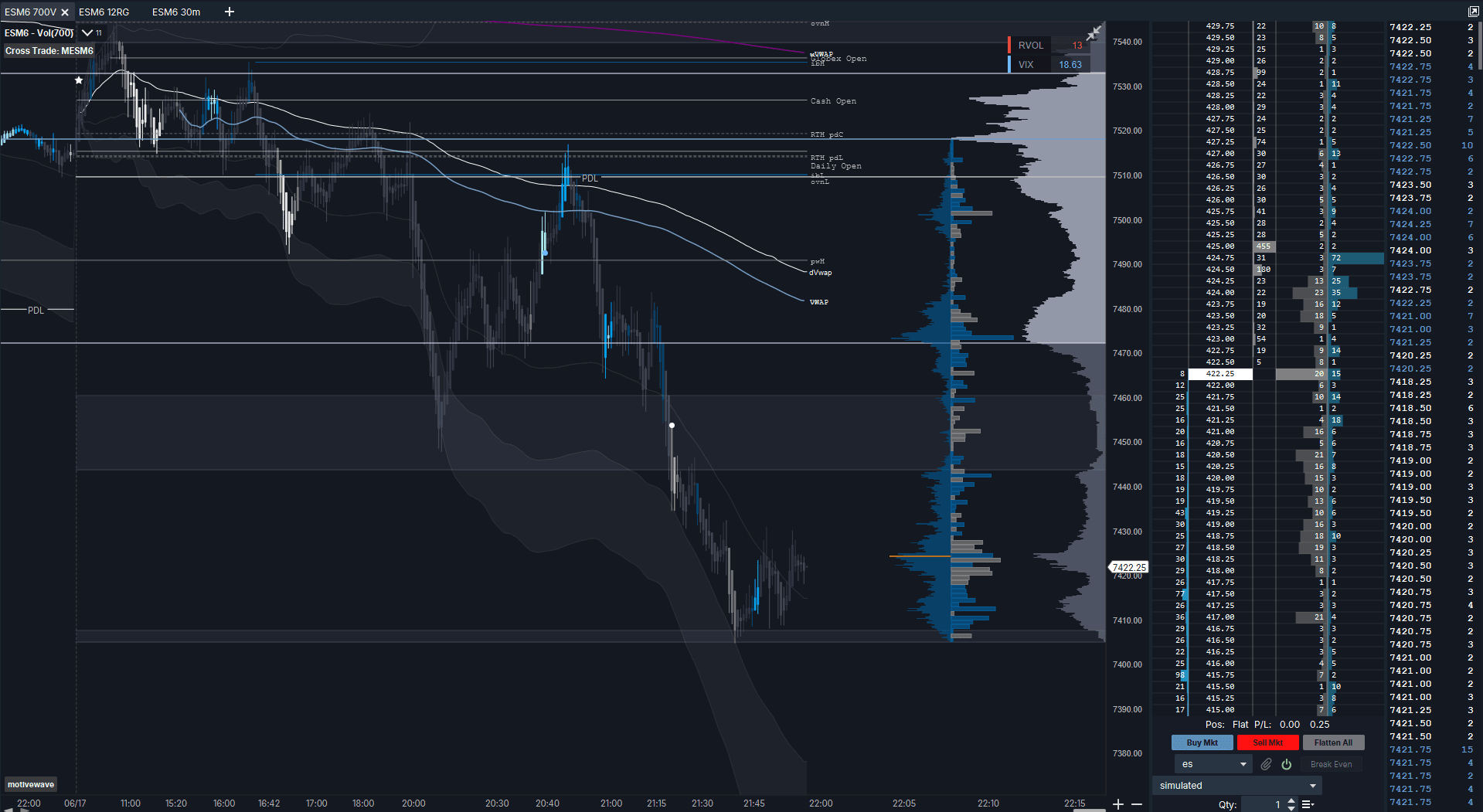Click the paperclip attach icon
This screenshot has height=812, width=1483.
(x=1266, y=764)
